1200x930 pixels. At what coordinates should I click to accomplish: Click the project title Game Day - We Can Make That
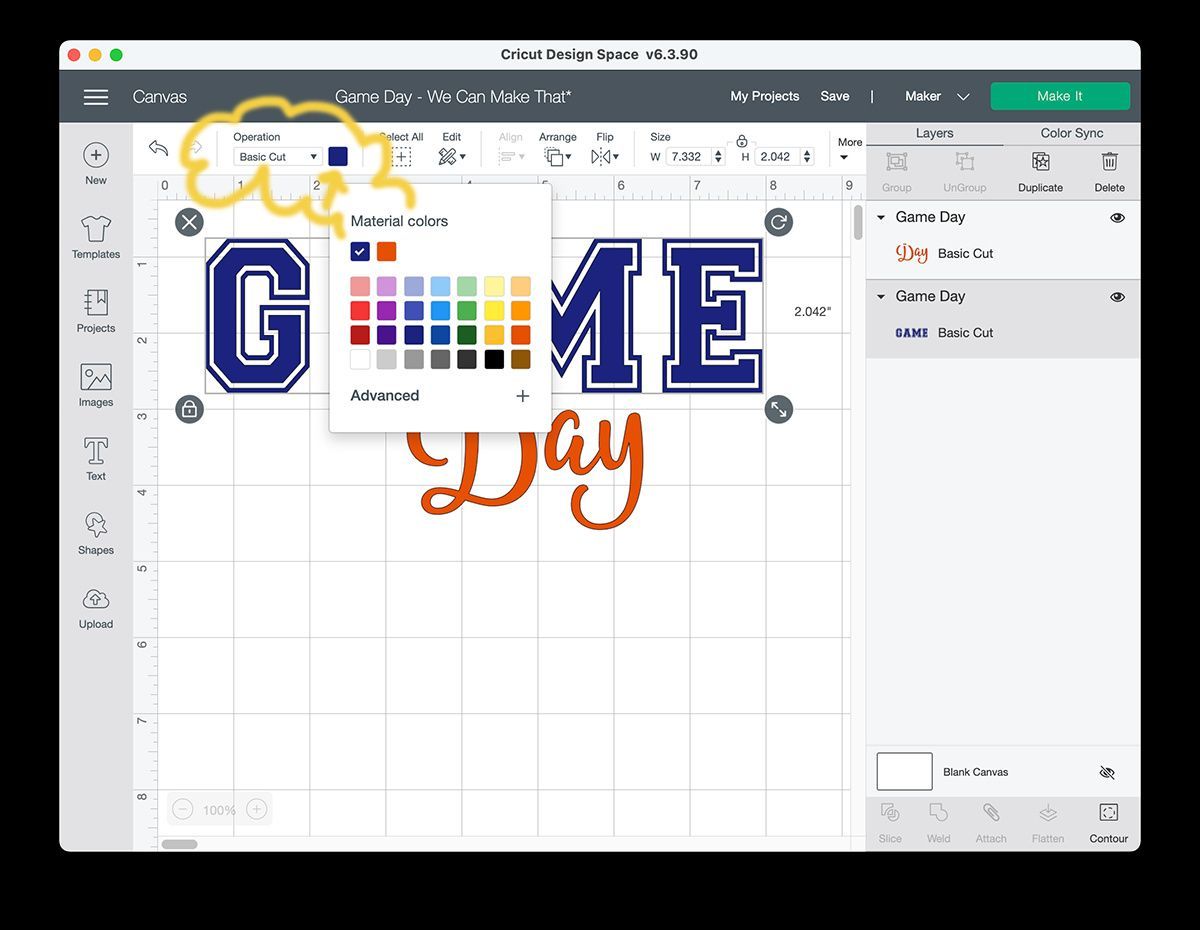pos(453,97)
